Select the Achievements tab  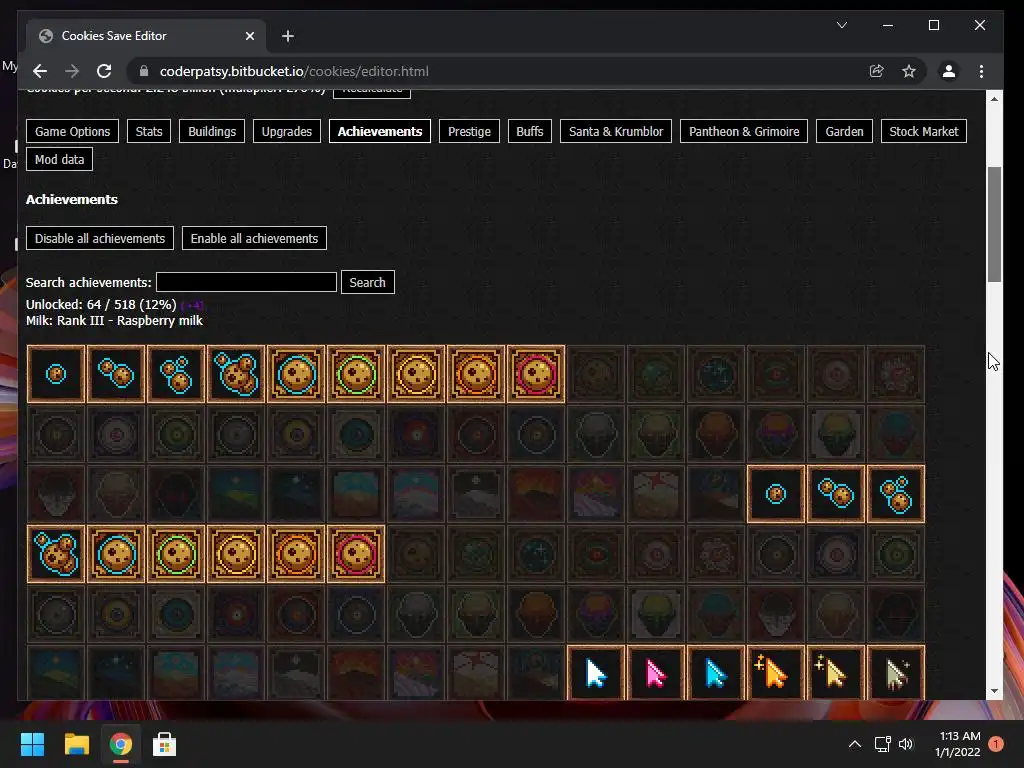[380, 131]
